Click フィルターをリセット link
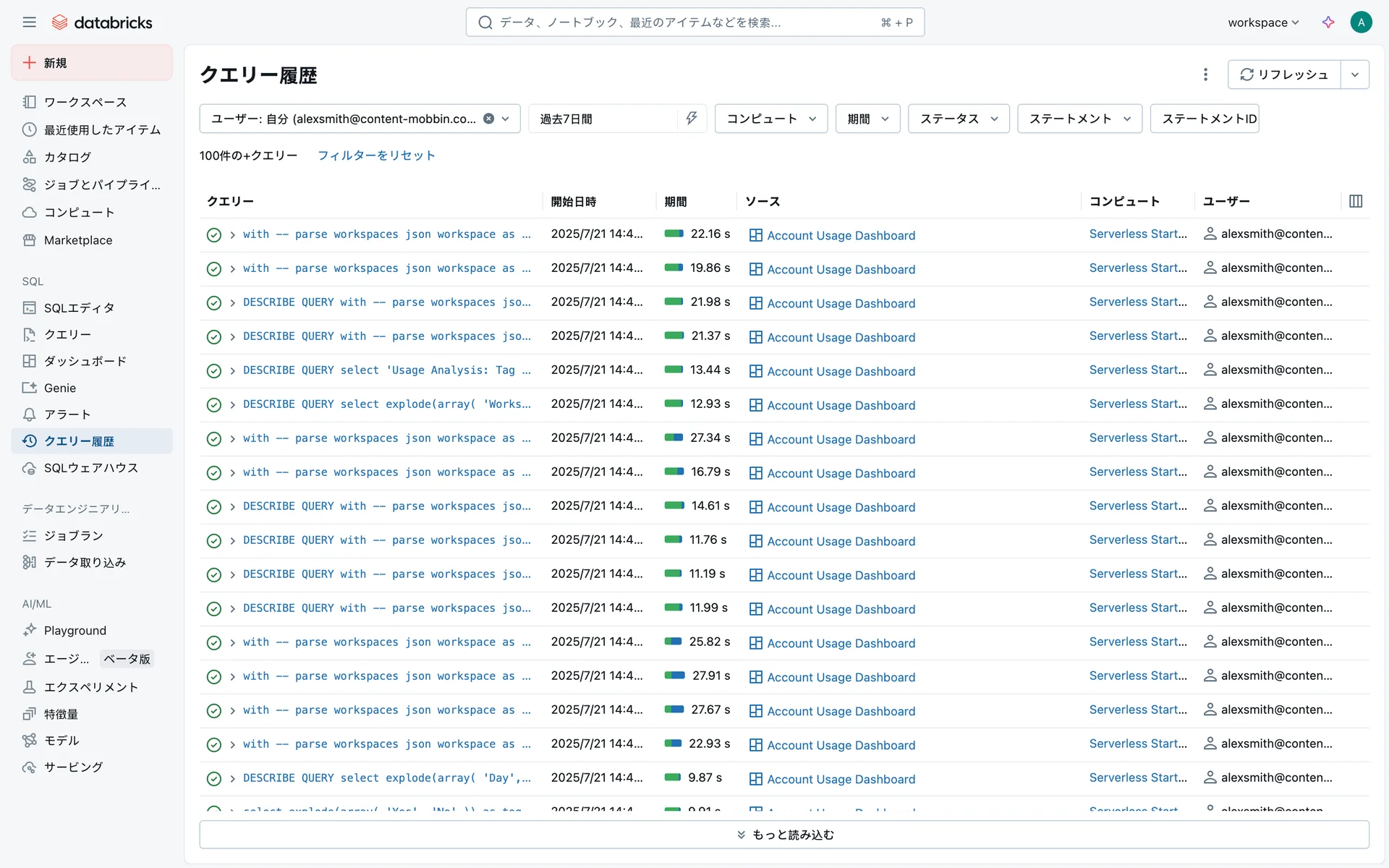1389x868 pixels. (376, 156)
